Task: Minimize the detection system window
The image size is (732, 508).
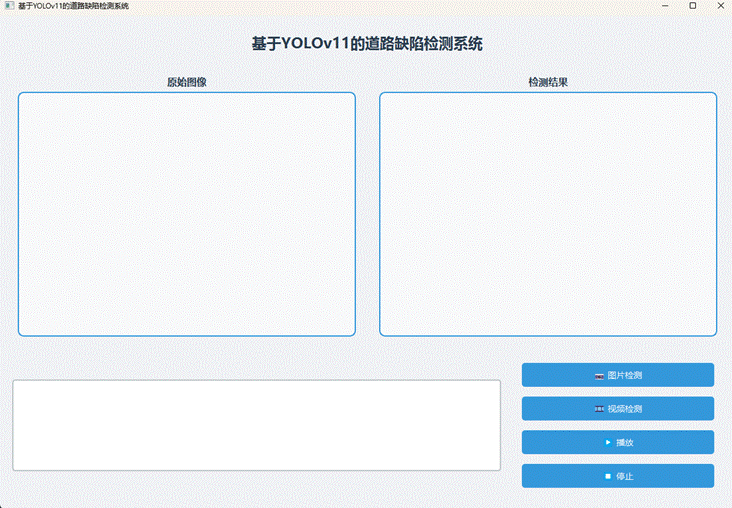Action: 665,6
